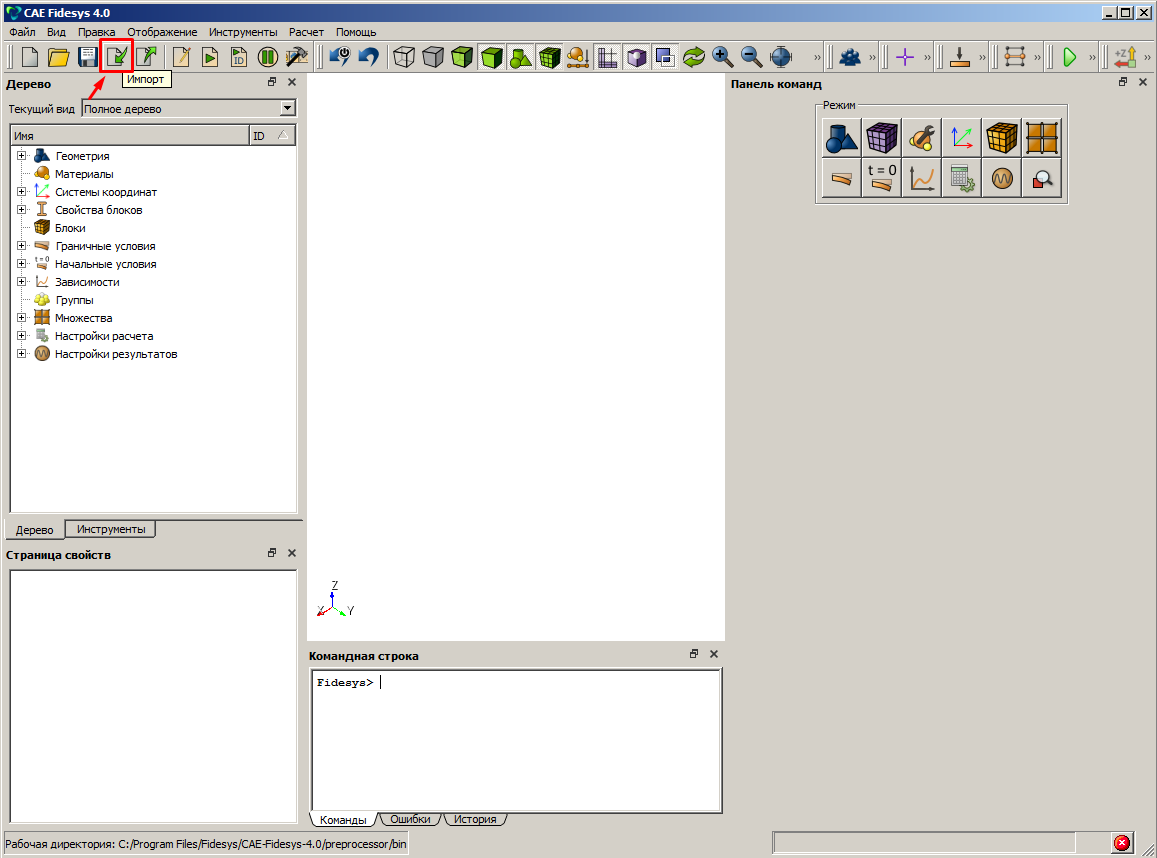Expand the Свойства блоков tree node

click(x=21, y=210)
